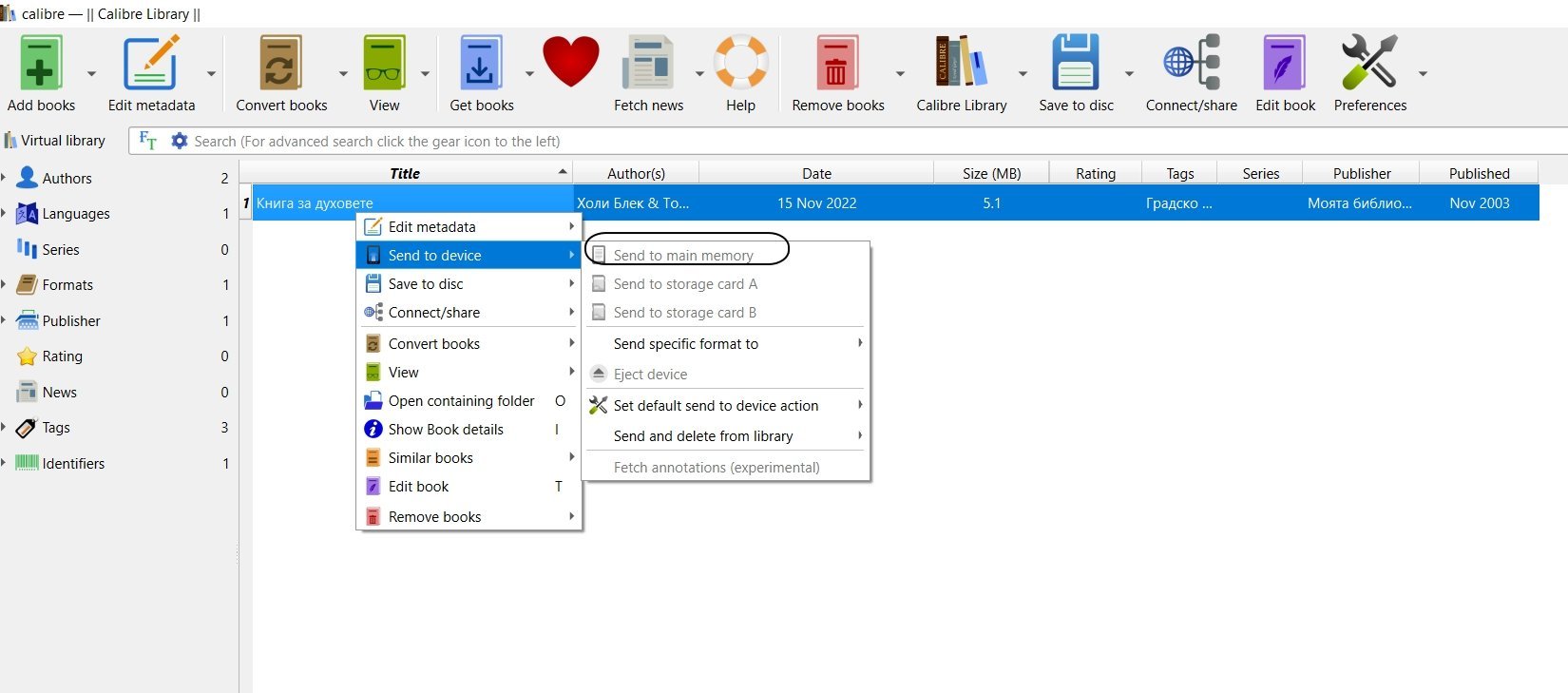Open the Fetch news dropdown arrow
This screenshot has width=1568, height=693.
pos(699,73)
